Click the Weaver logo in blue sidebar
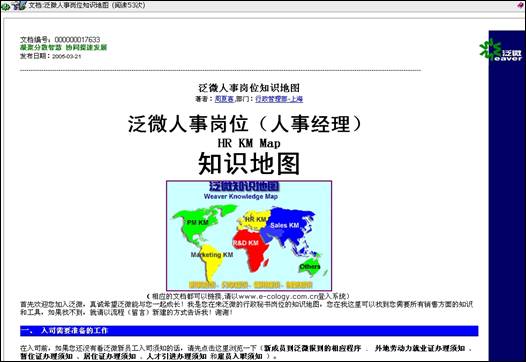Image resolution: width=526 pixels, height=362 pixels. pos(501,50)
